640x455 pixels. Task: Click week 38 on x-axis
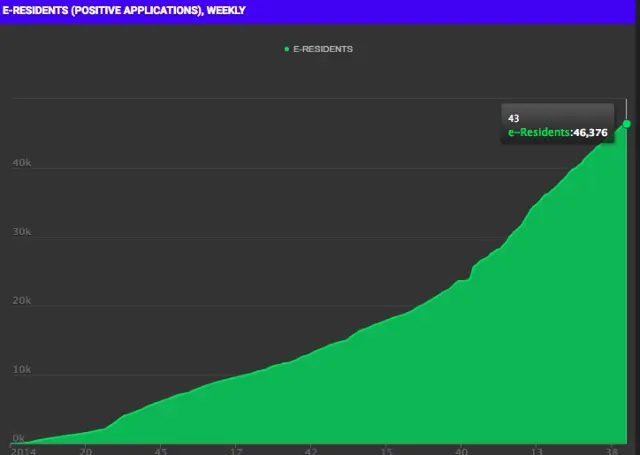coord(611,450)
